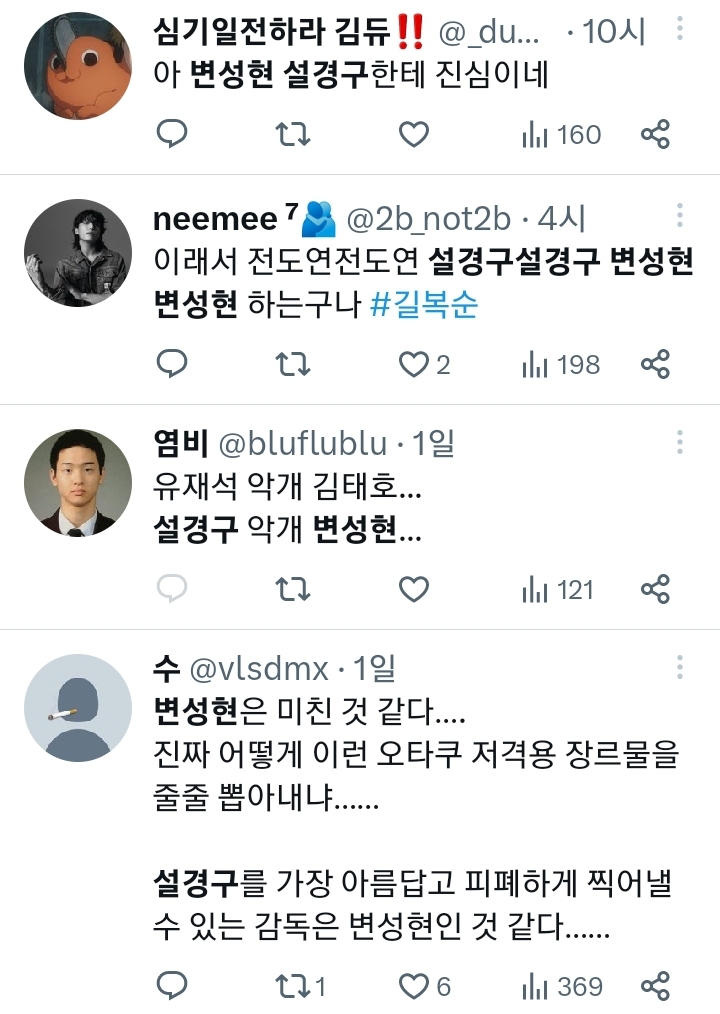Viewport: 720px width, 1014px height.
Task: View analytics showing 160 views
Action: (x=561, y=134)
